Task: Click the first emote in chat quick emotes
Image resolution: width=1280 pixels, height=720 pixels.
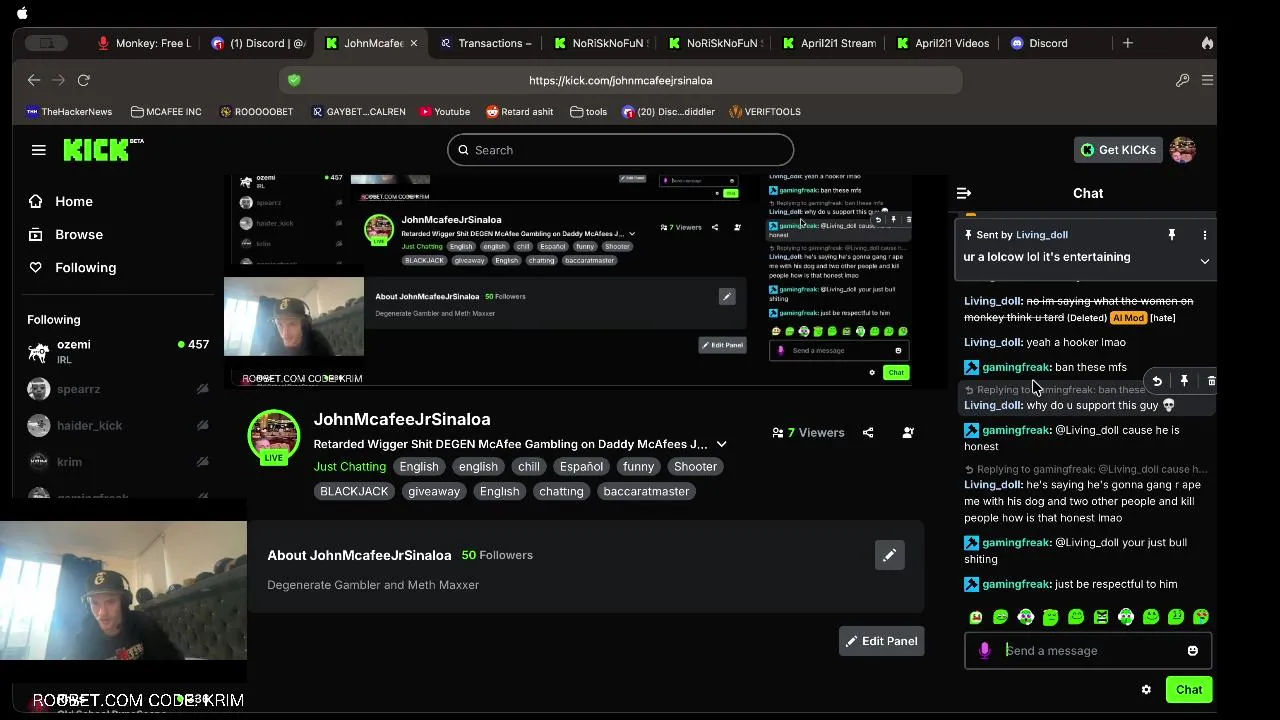Action: click(x=976, y=617)
